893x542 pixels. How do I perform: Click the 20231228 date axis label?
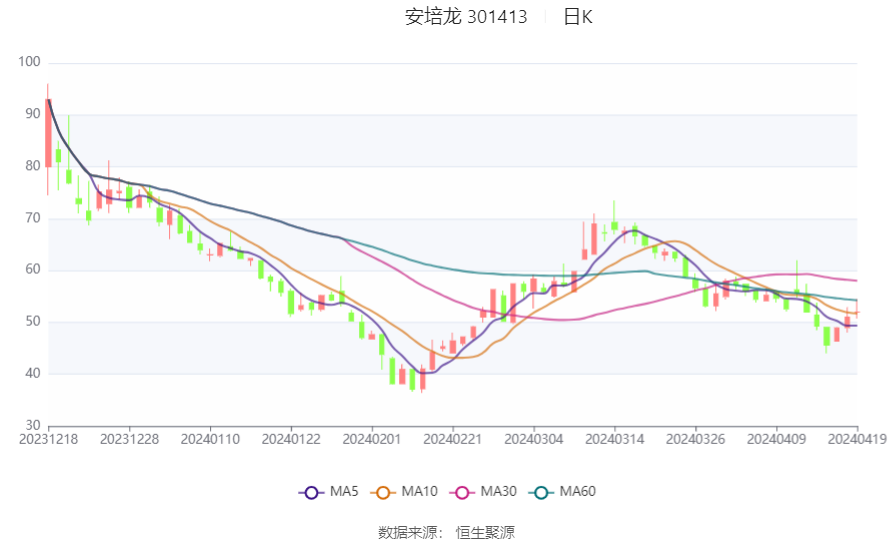tap(129, 440)
